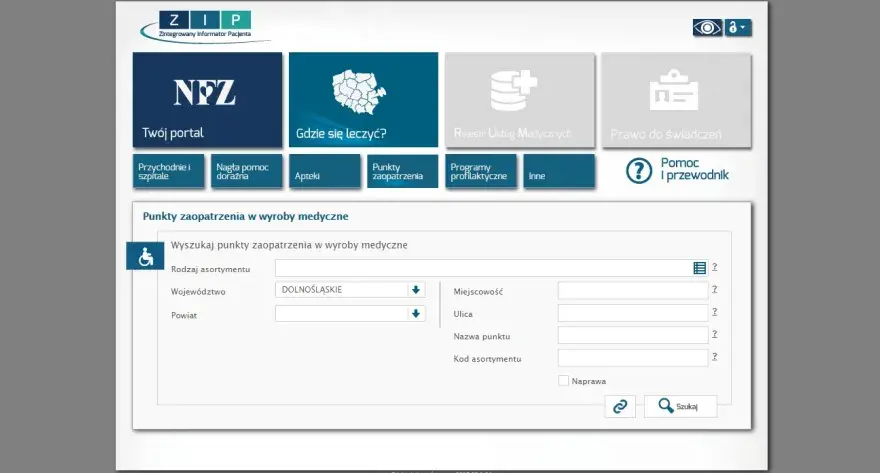Select the Przychodnie i szpitale tab

tap(168, 171)
